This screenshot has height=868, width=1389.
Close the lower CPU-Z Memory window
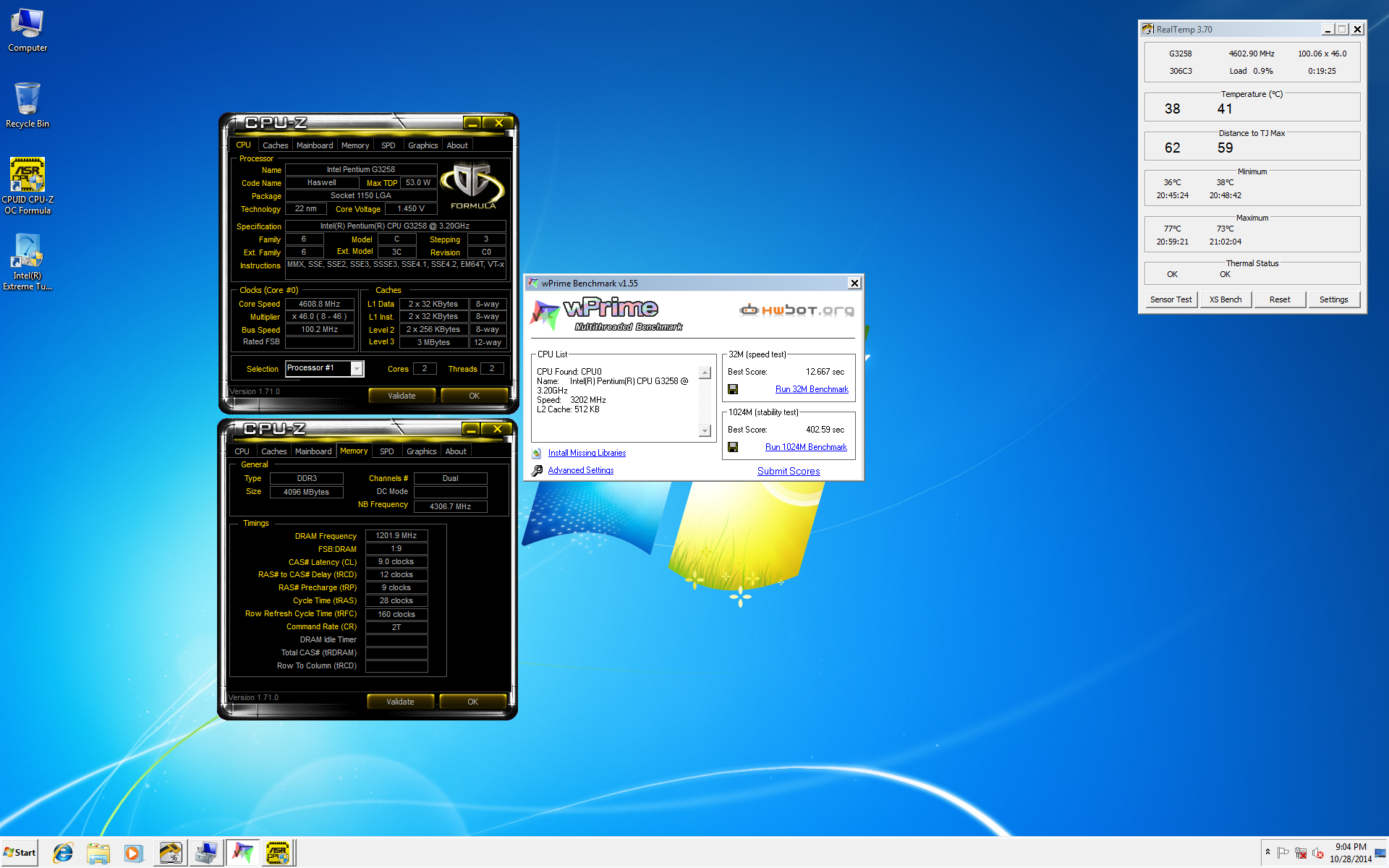tap(498, 430)
